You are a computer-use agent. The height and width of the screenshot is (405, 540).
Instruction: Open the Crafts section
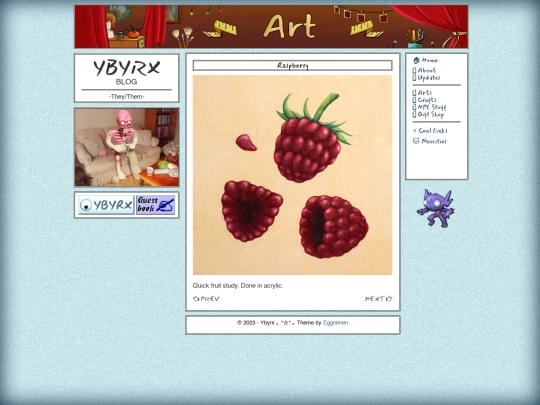427,100
